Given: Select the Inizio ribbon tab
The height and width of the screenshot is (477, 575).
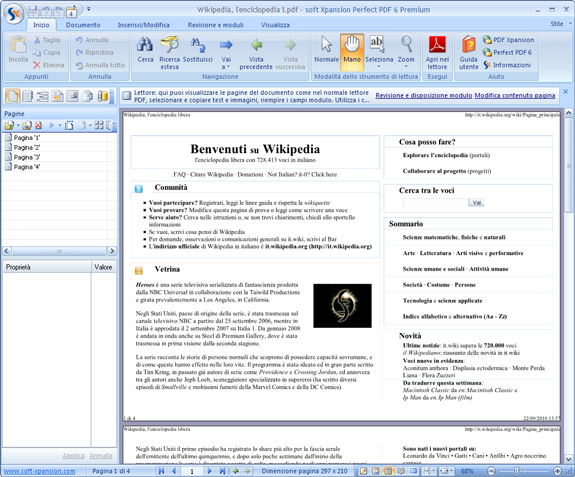Looking at the screenshot, I should [41, 25].
